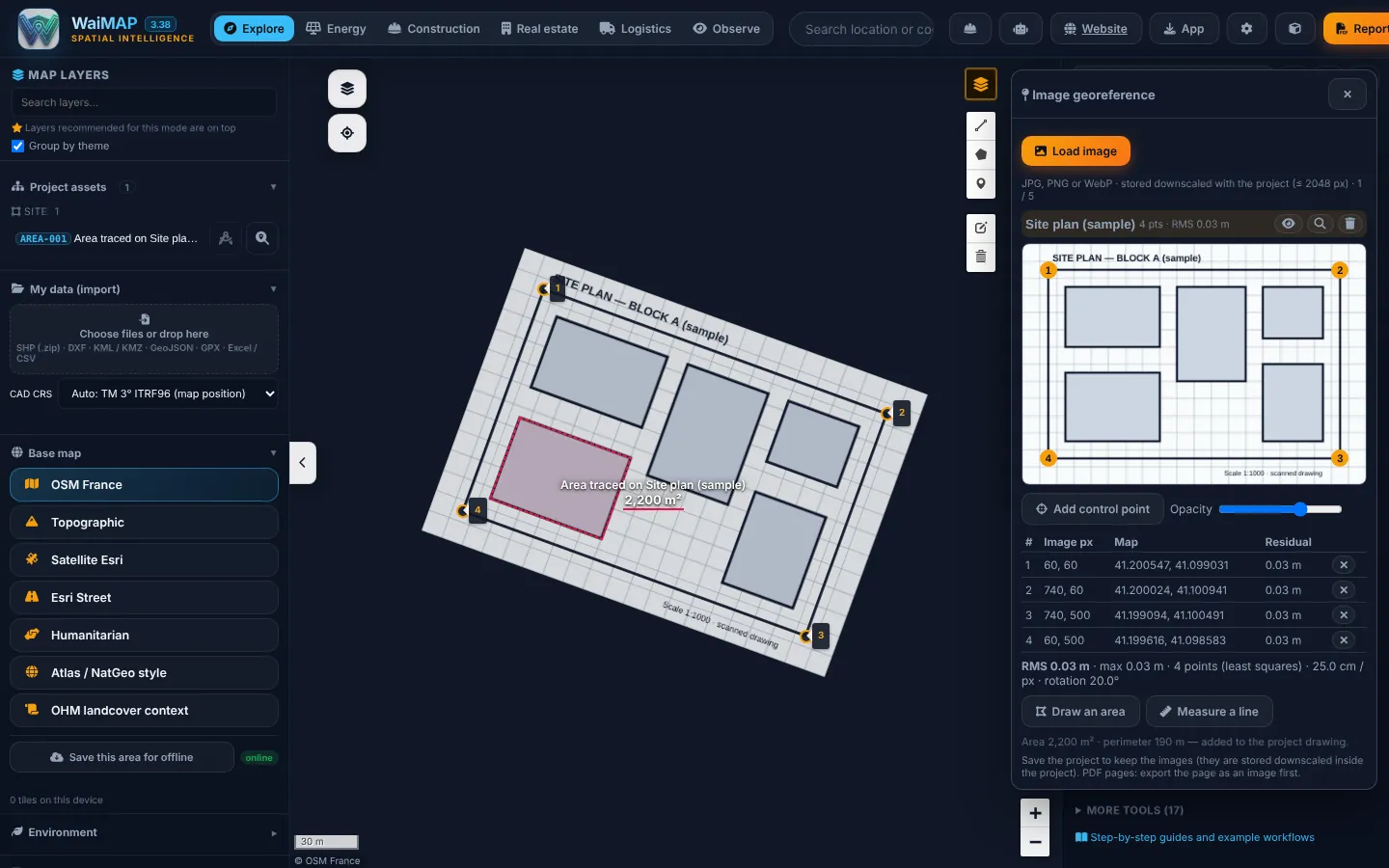Click the drafting compass icon for AREA-001
Viewport: 1389px width, 868px height.
click(x=226, y=238)
